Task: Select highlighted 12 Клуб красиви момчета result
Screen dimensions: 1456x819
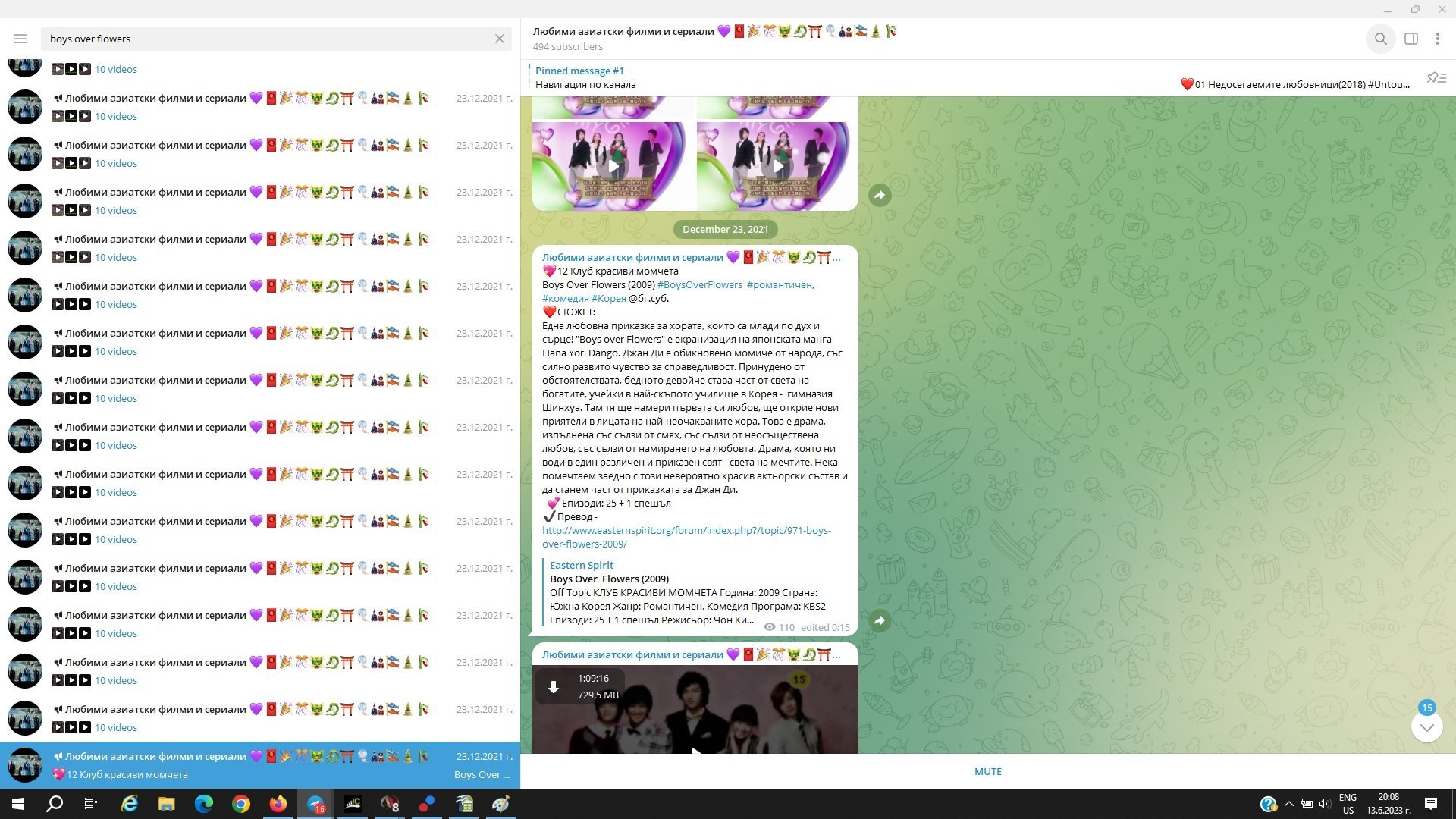Action: (x=259, y=764)
